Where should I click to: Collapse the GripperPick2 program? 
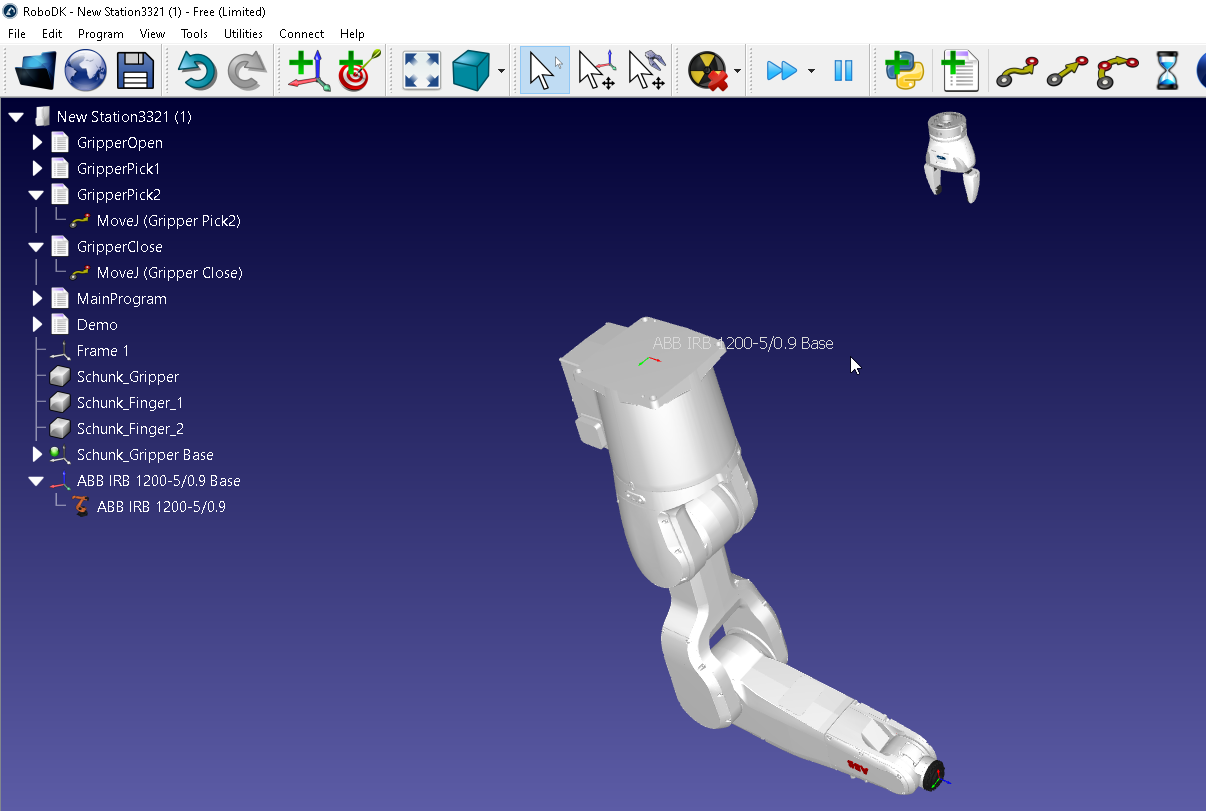[37, 195]
